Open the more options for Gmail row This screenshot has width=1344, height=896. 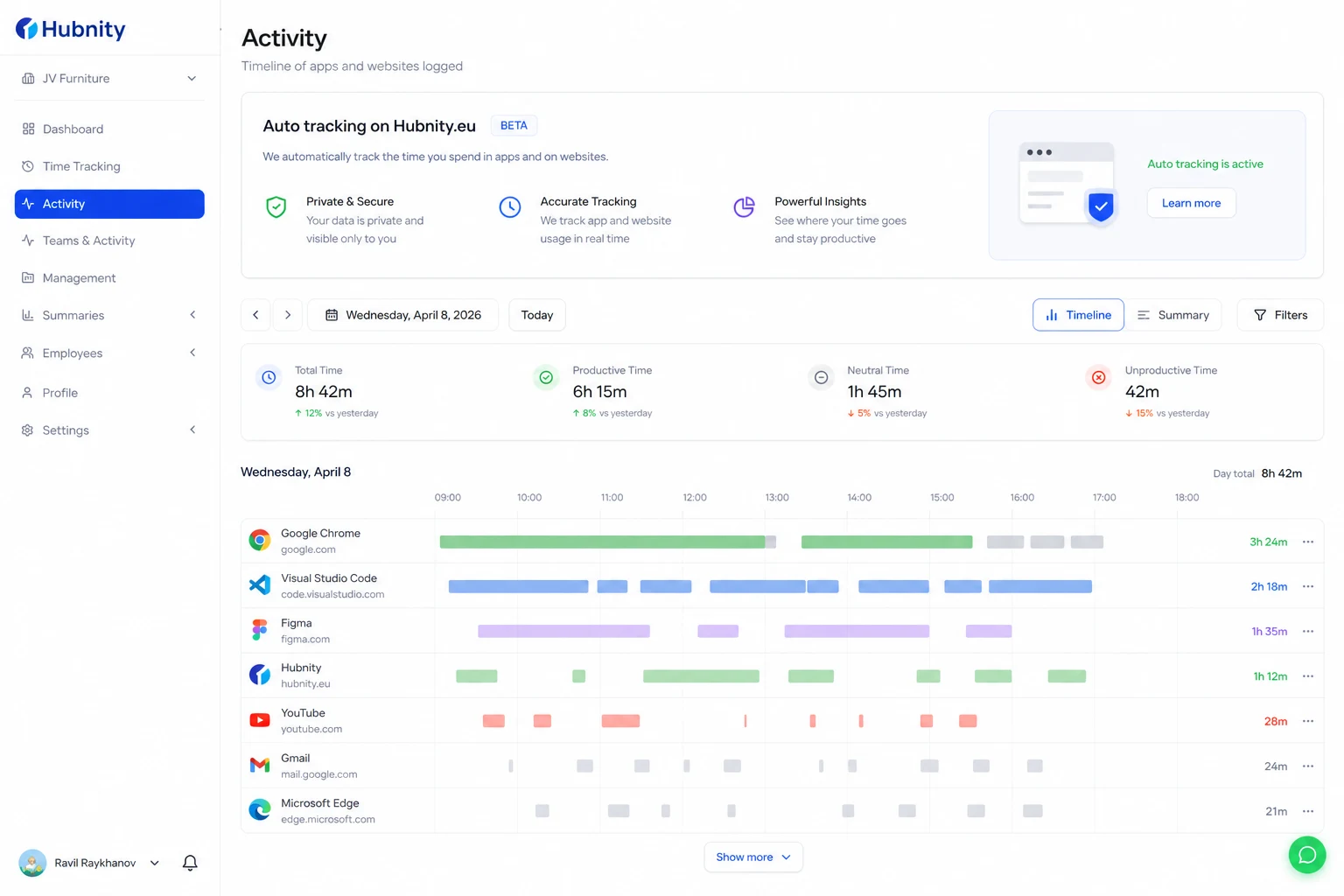pos(1308,766)
